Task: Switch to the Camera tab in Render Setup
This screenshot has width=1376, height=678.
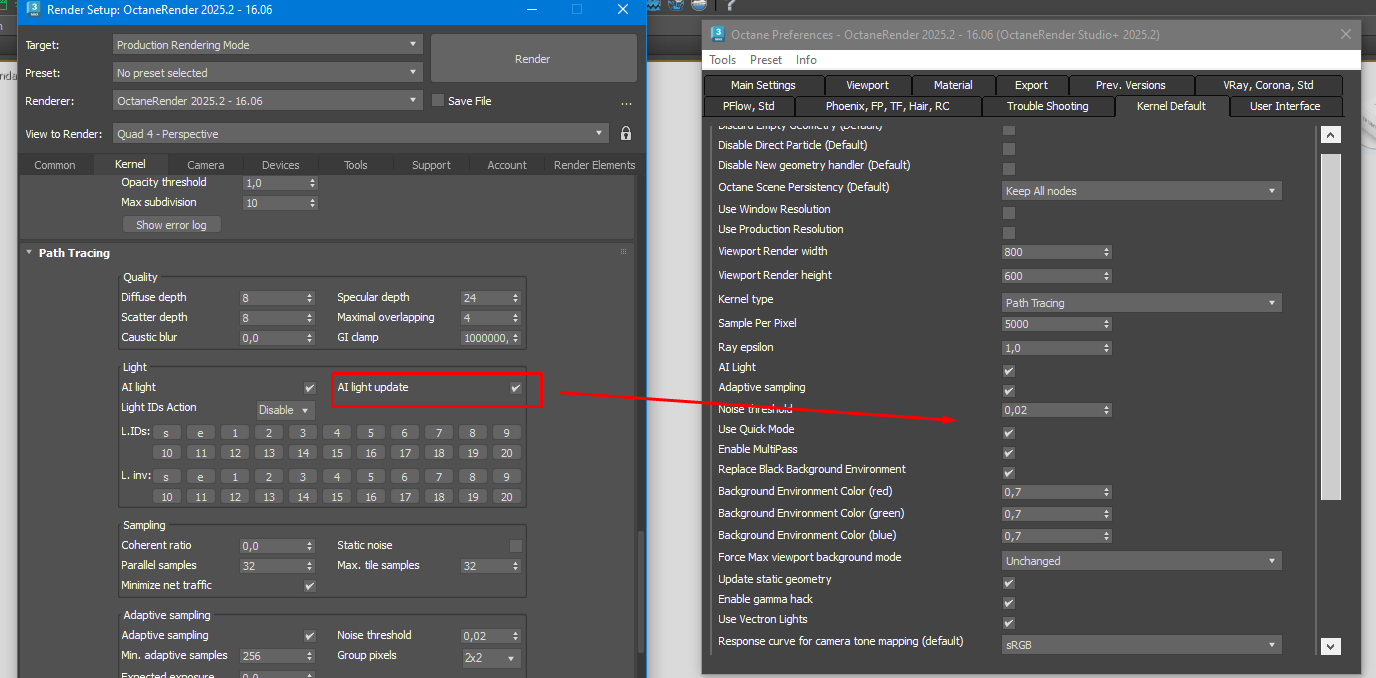Action: point(206,165)
